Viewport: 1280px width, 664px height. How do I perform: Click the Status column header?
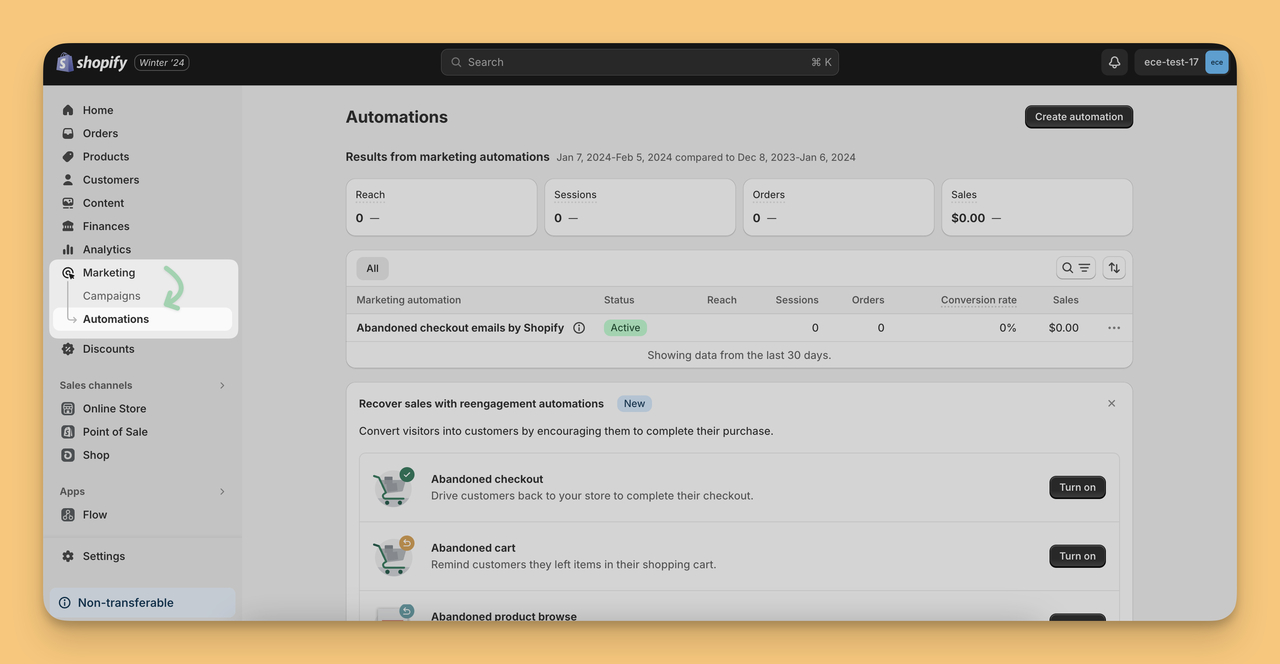coord(619,300)
